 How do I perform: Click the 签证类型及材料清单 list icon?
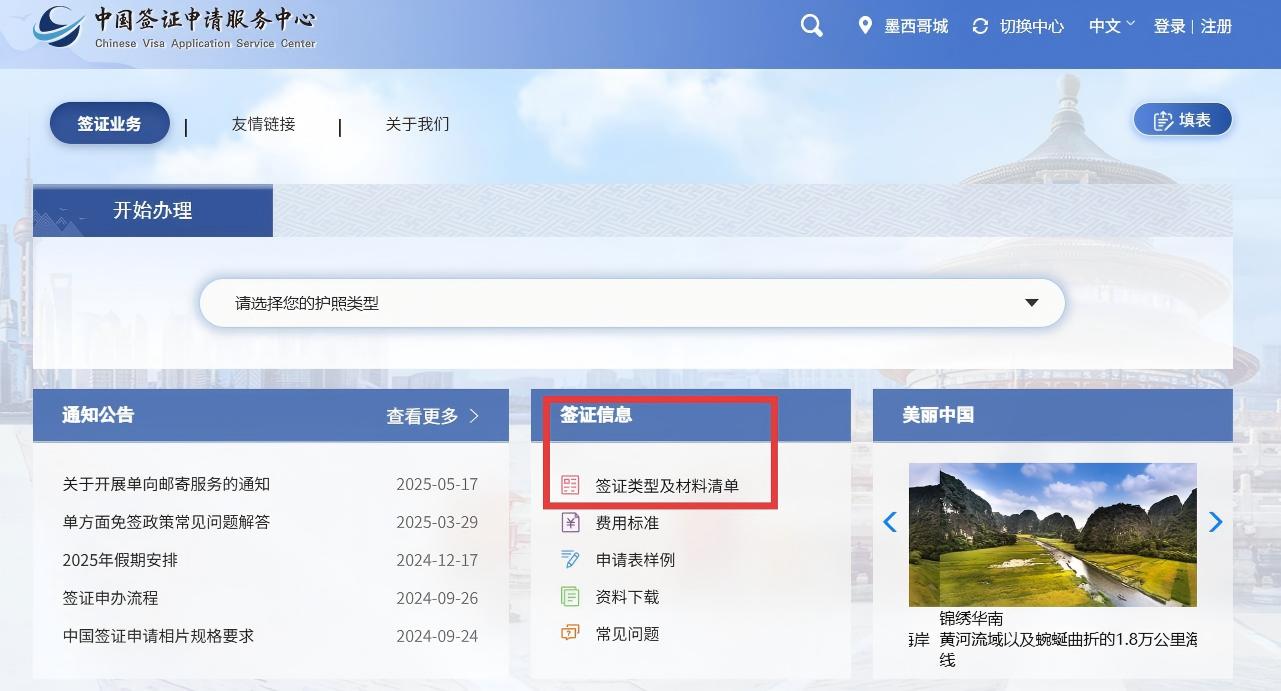570,485
